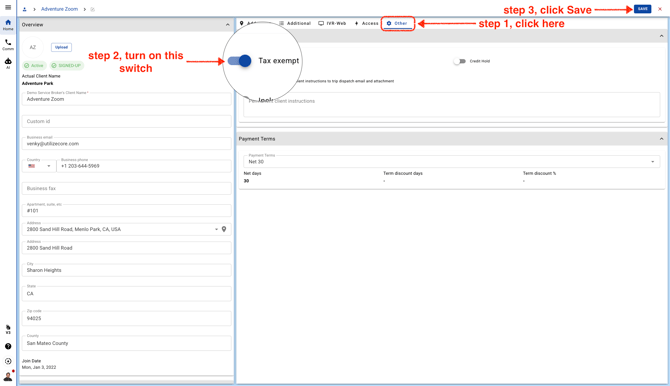Click the City field showing Sharon Heights
The image size is (670, 386).
click(126, 270)
